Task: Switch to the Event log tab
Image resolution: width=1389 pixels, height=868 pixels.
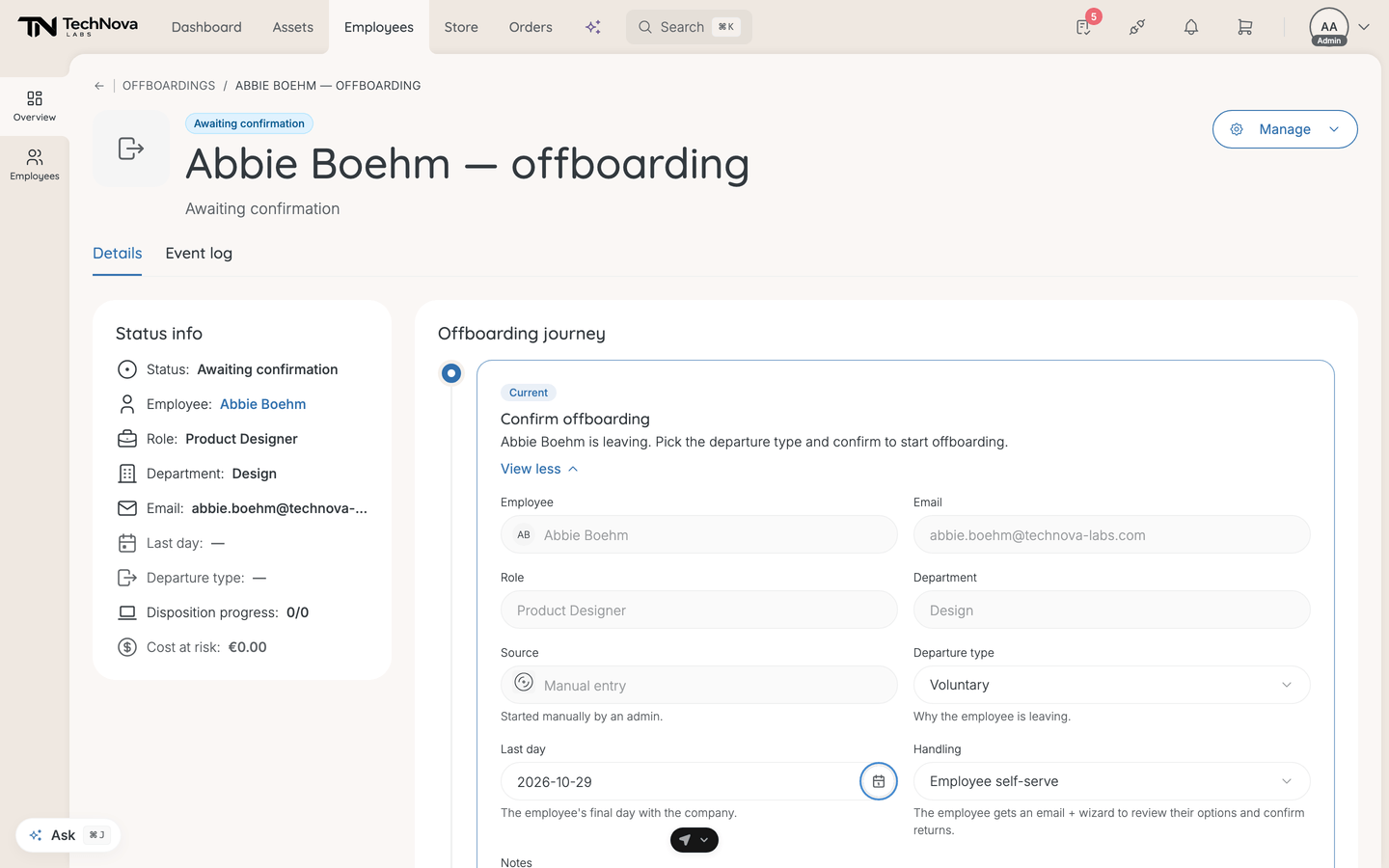Action: coord(199,254)
